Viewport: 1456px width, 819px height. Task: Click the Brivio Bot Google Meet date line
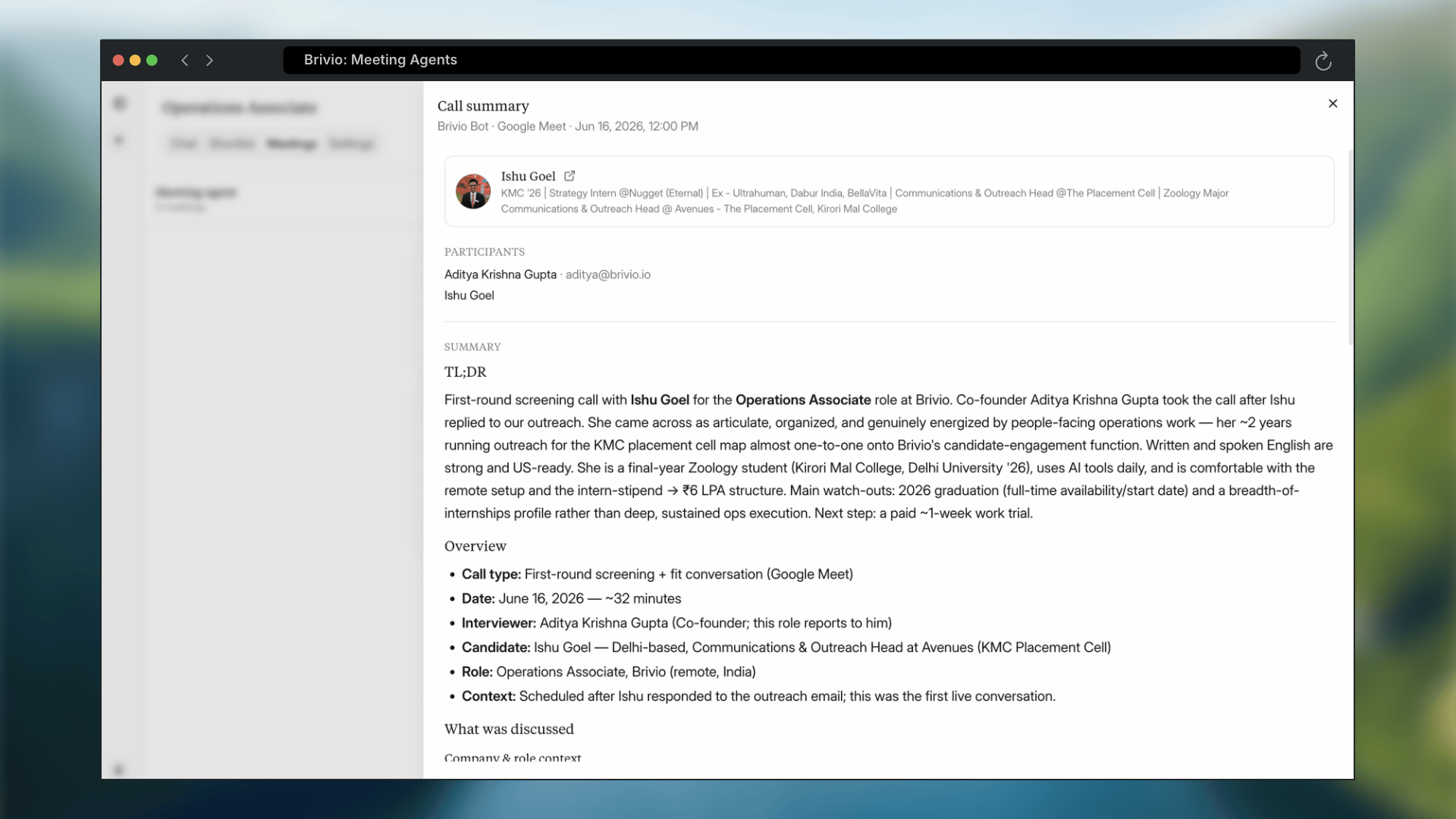pyautogui.click(x=567, y=127)
